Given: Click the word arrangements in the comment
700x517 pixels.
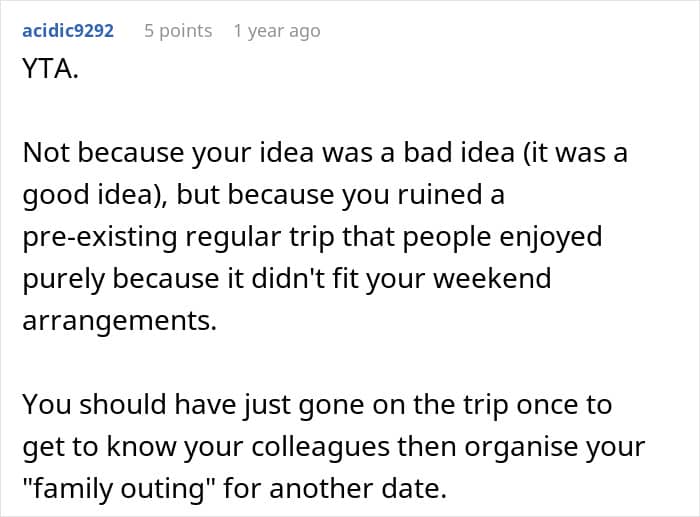Looking at the screenshot, I should point(119,321).
